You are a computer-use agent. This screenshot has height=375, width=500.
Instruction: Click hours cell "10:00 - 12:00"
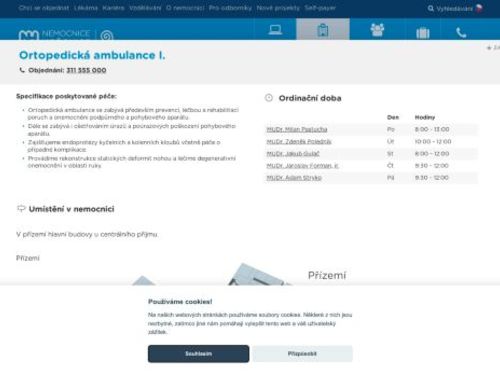433,142
